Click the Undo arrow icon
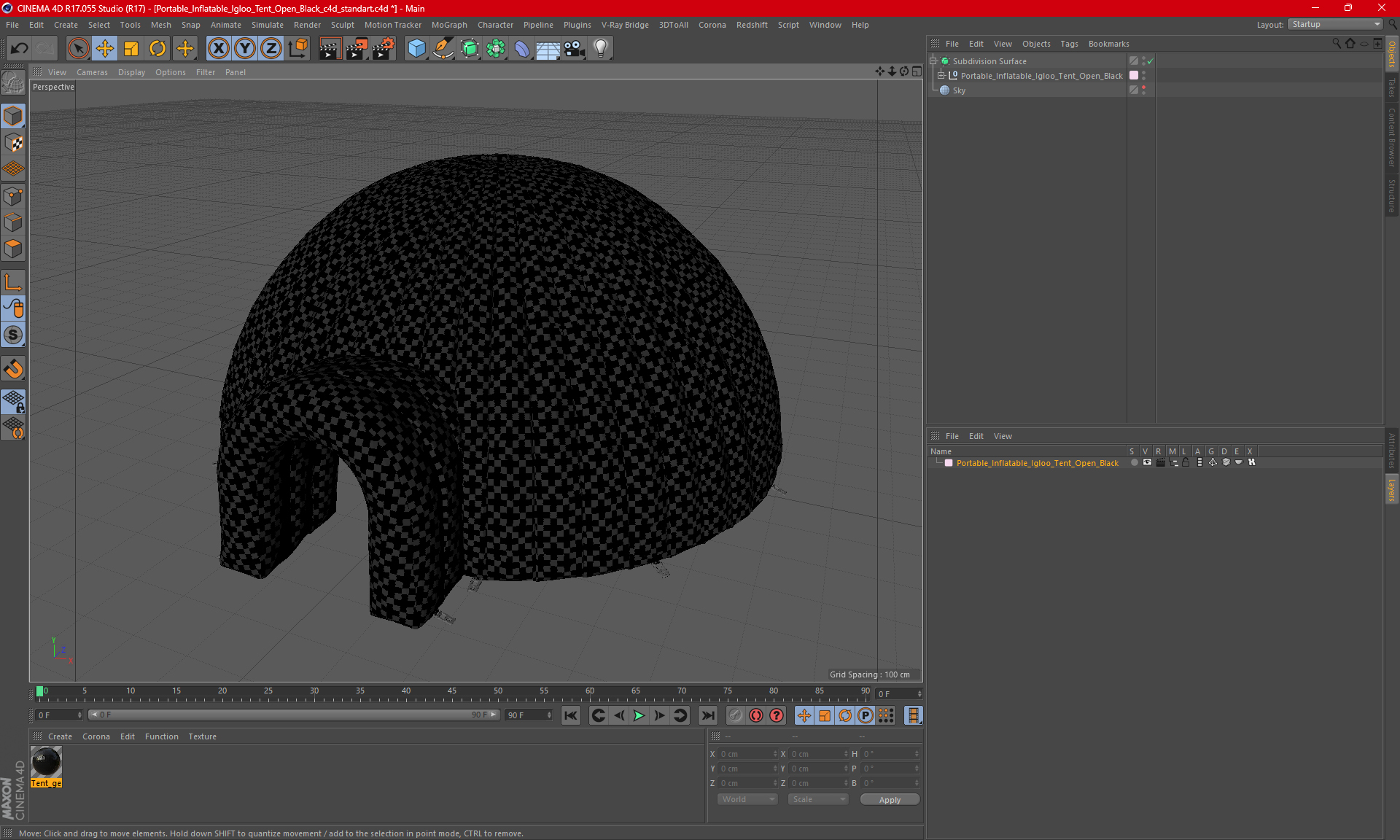This screenshot has width=1400, height=840. pyautogui.click(x=20, y=49)
